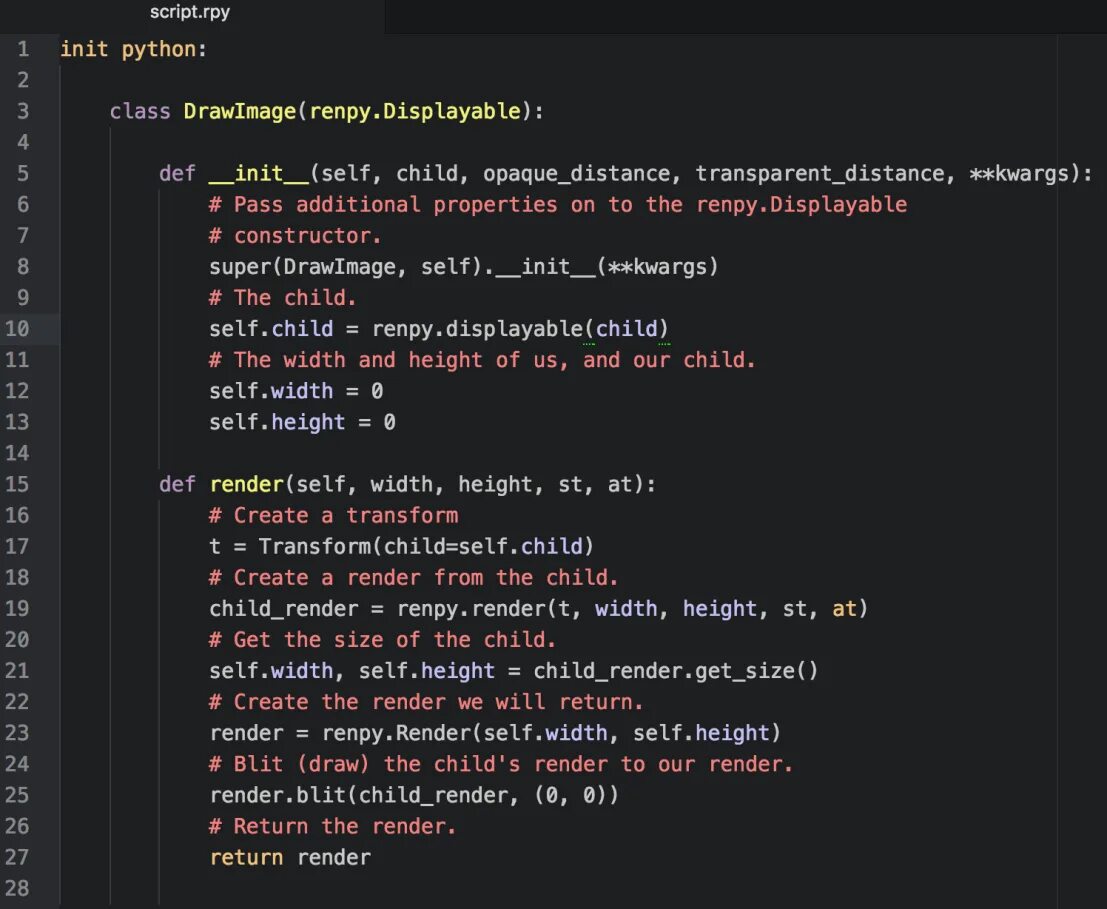Click 'child_render.get_size()' on line 21
The width and height of the screenshot is (1107, 909).
(x=676, y=670)
